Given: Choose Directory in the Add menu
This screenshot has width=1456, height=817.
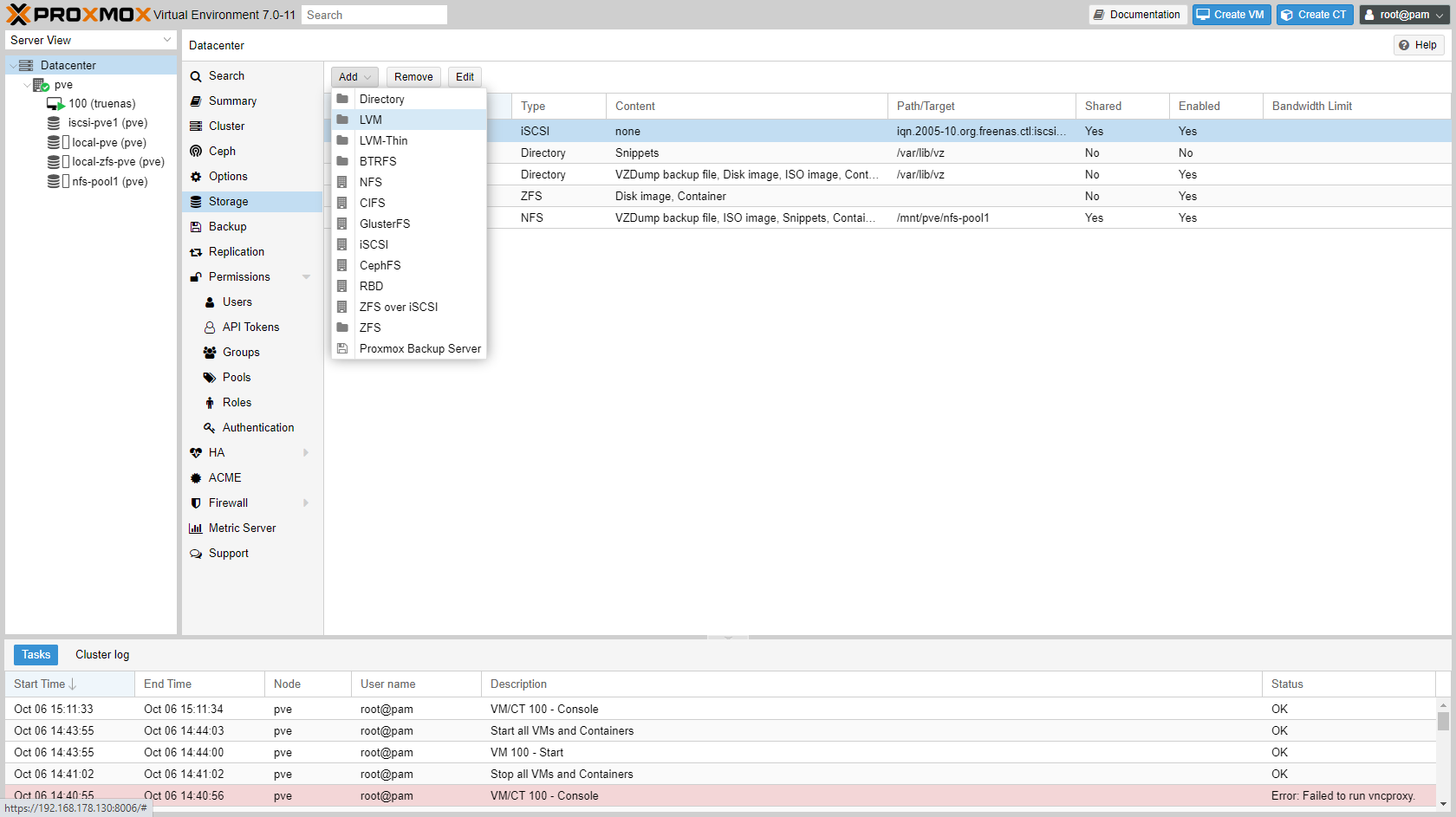Looking at the screenshot, I should tap(409, 99).
